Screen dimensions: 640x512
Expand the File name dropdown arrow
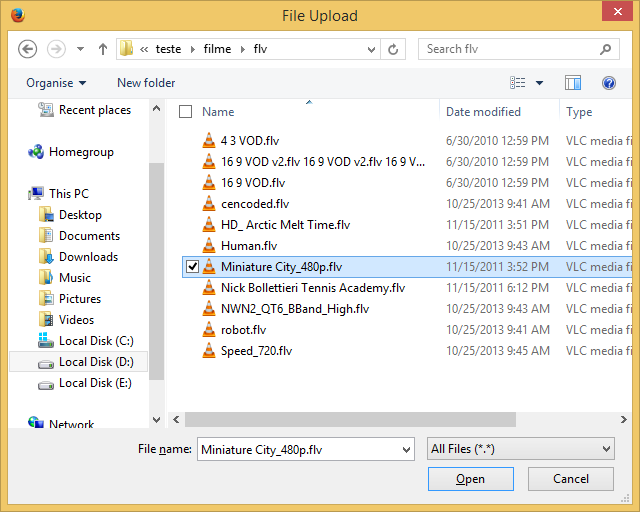point(406,450)
